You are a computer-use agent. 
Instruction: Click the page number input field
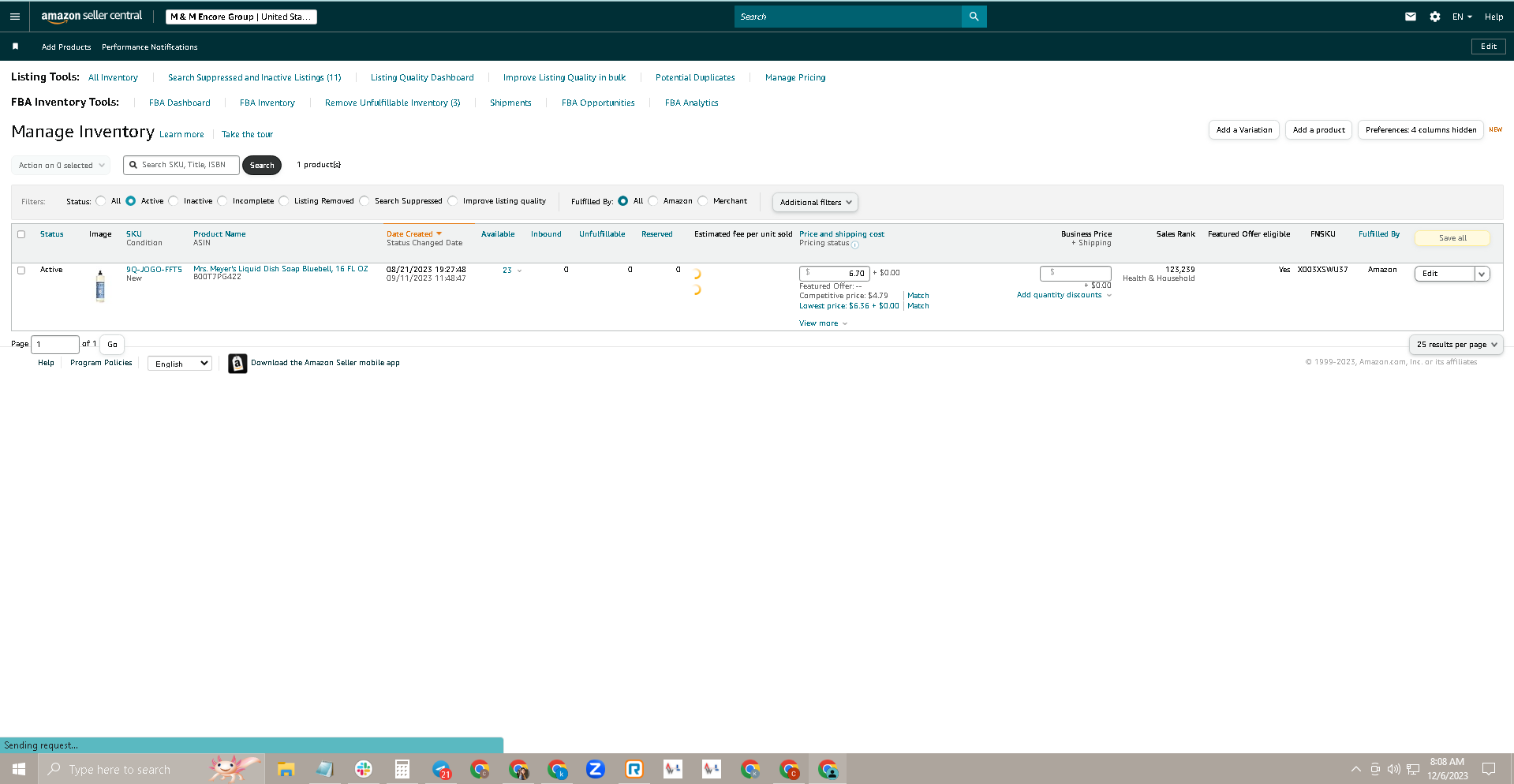(55, 345)
